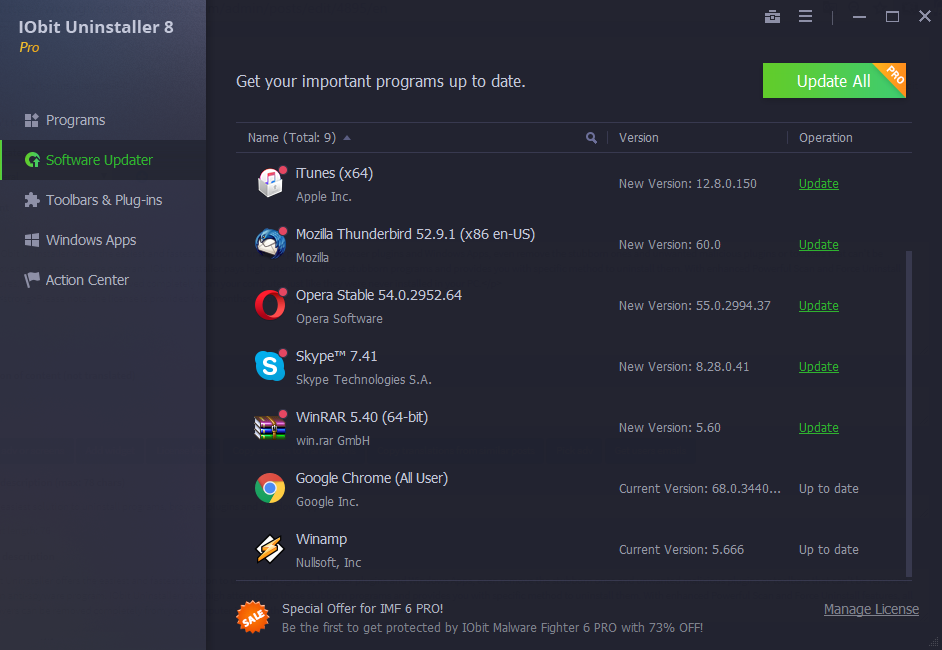The height and width of the screenshot is (650, 942).
Task: Click the Mozilla Thunderbird icon
Action: pyautogui.click(x=270, y=243)
